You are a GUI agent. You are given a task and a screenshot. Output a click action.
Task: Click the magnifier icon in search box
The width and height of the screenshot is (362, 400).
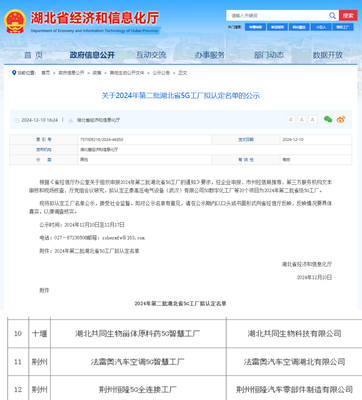(332, 15)
